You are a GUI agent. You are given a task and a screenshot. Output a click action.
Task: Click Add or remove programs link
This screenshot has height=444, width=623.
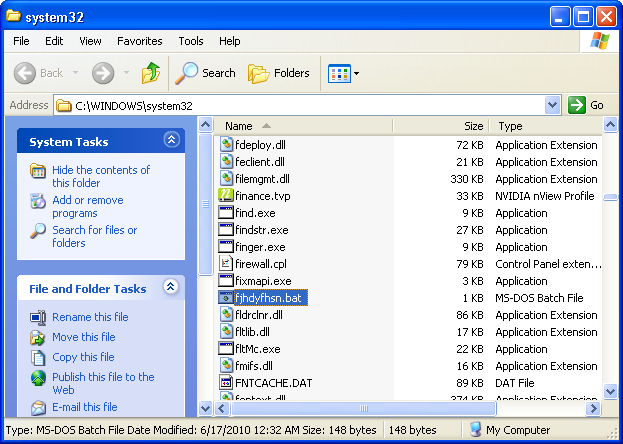tap(88, 207)
